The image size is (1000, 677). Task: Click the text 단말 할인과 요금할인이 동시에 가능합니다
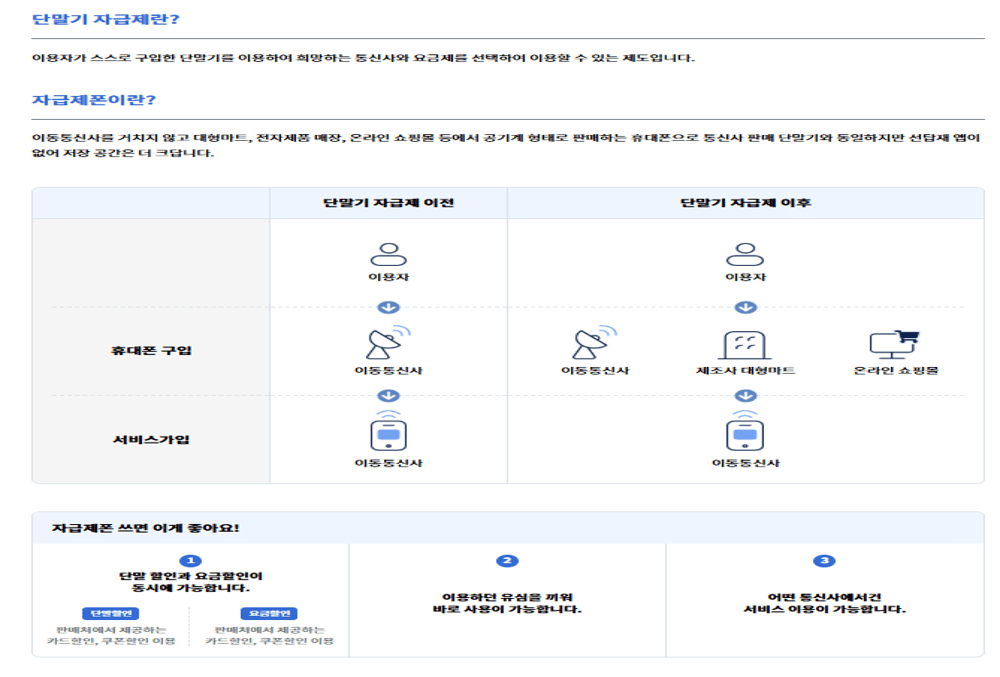(190, 582)
